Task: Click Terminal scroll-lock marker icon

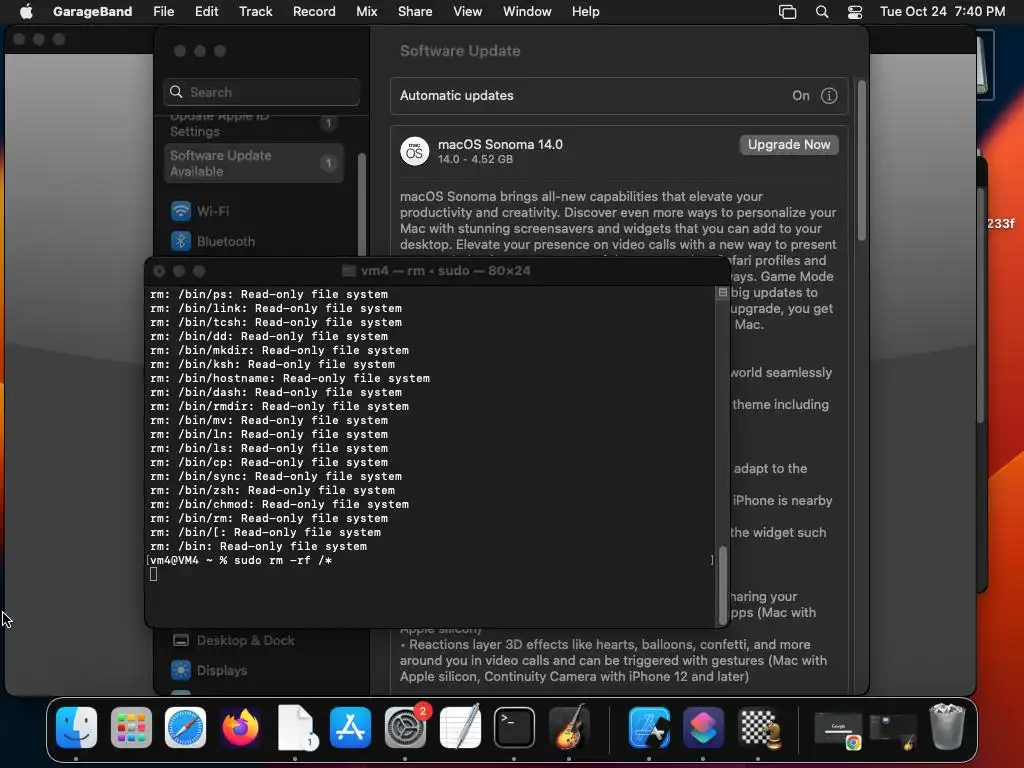Action: (722, 293)
